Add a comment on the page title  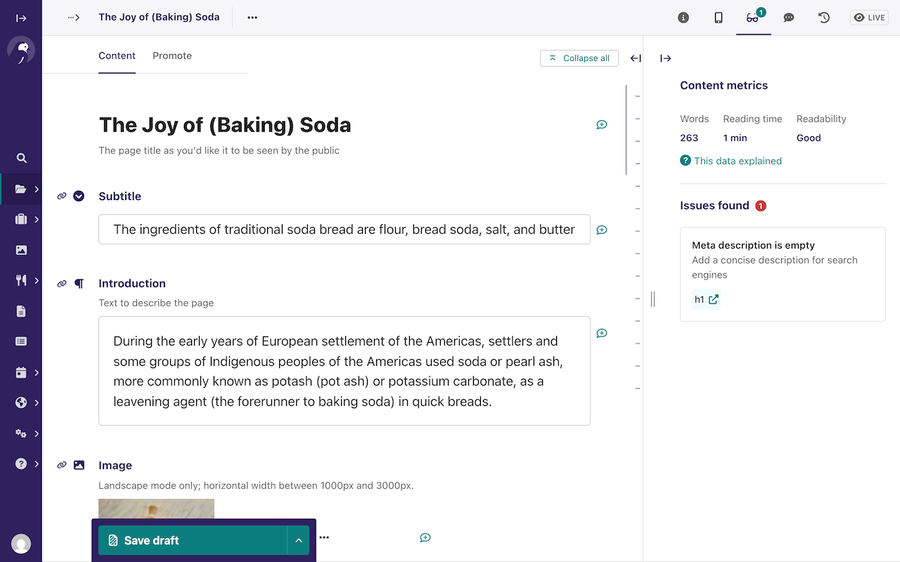602,125
